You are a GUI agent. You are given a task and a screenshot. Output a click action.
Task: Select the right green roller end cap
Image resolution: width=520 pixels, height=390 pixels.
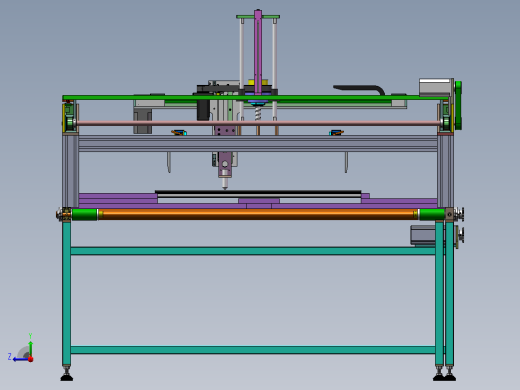tap(432, 214)
